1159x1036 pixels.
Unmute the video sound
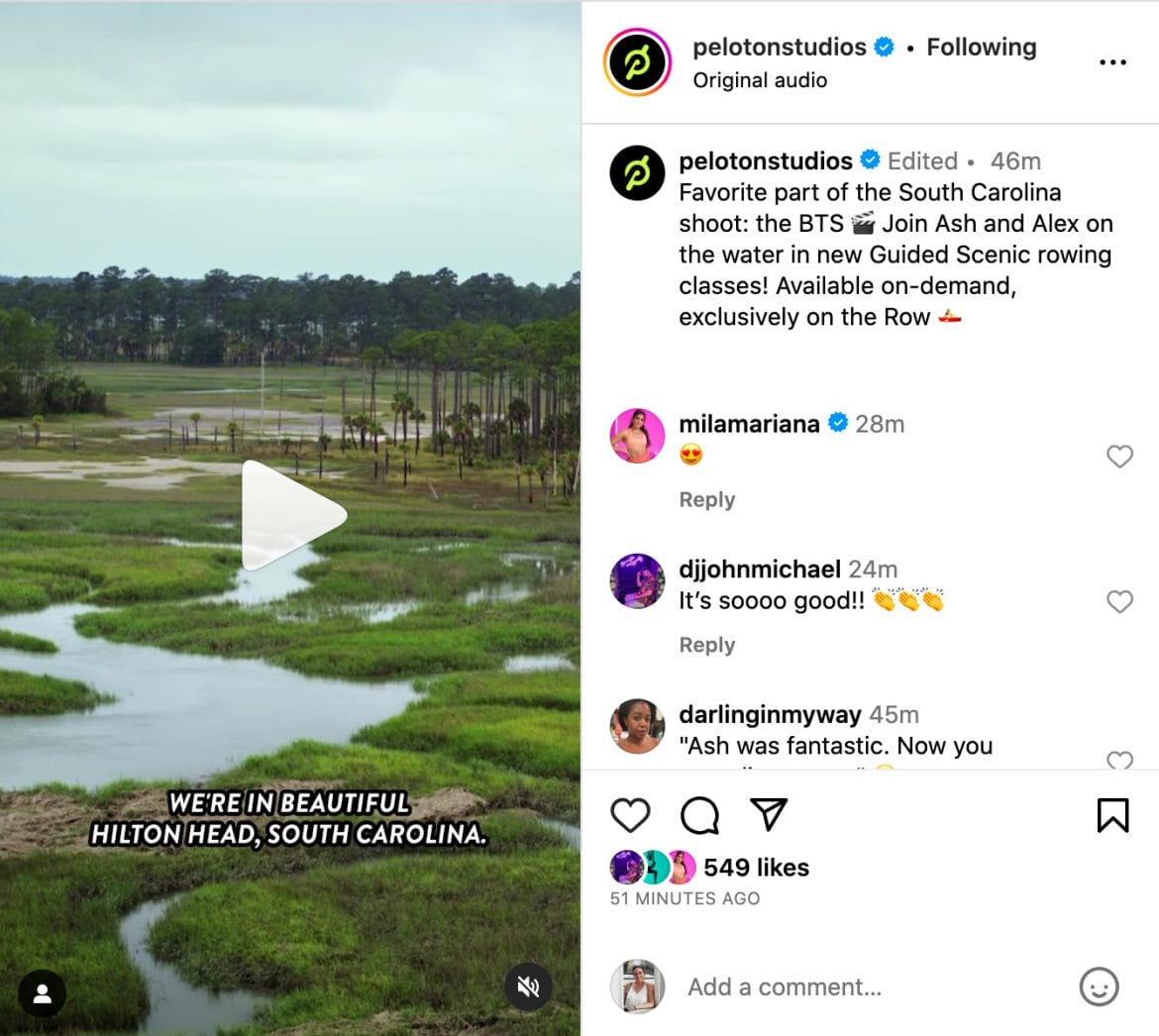tap(528, 986)
